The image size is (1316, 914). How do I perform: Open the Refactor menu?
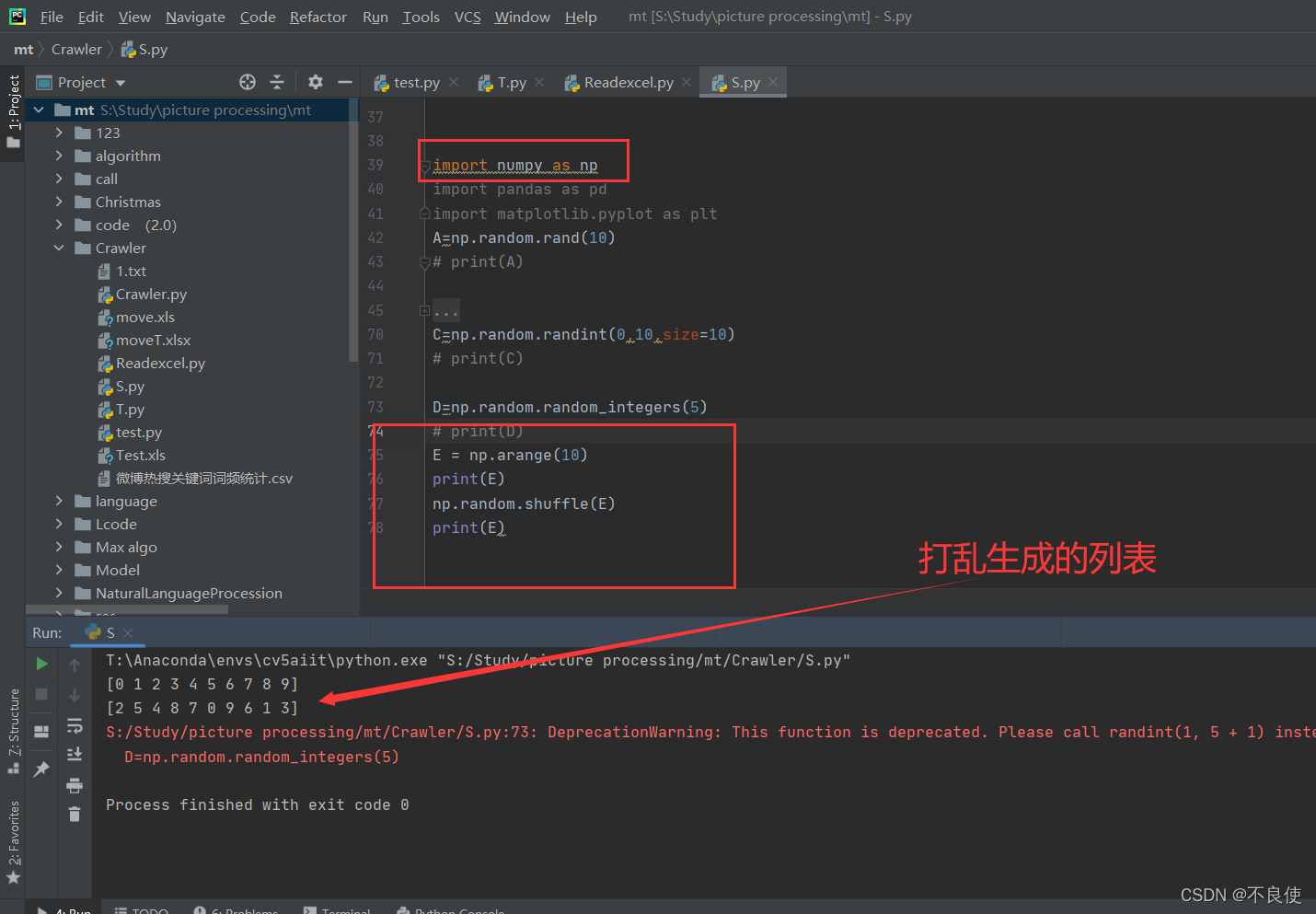click(317, 17)
